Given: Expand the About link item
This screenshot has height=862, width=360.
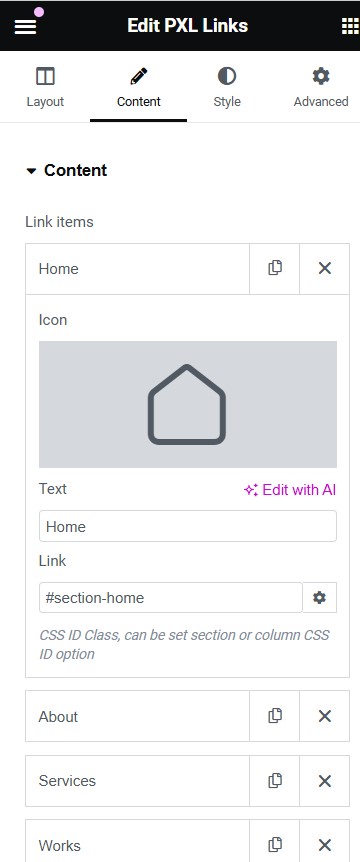Looking at the screenshot, I should coord(137,716).
